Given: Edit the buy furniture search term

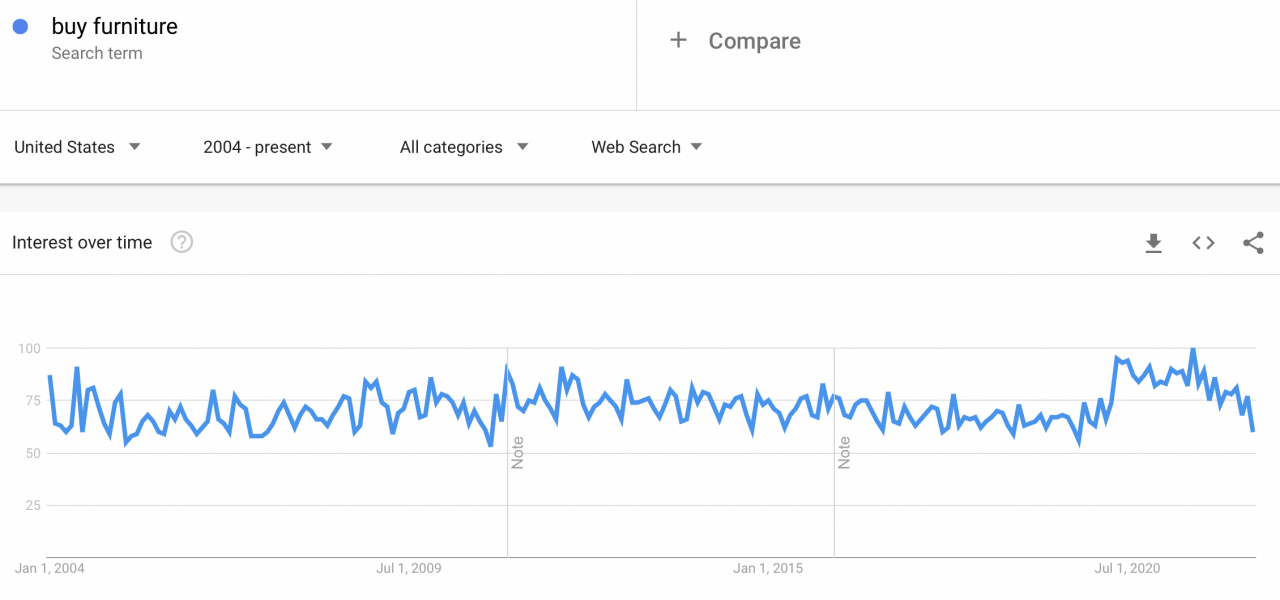Looking at the screenshot, I should pos(114,27).
